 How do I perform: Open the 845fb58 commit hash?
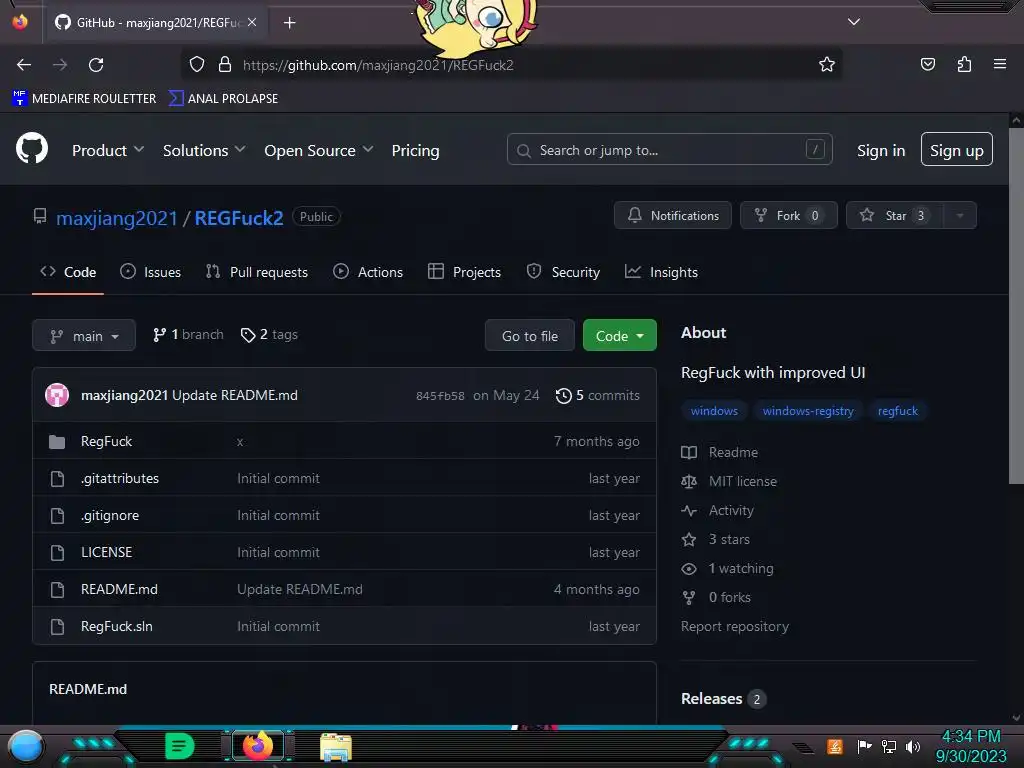[440, 396]
